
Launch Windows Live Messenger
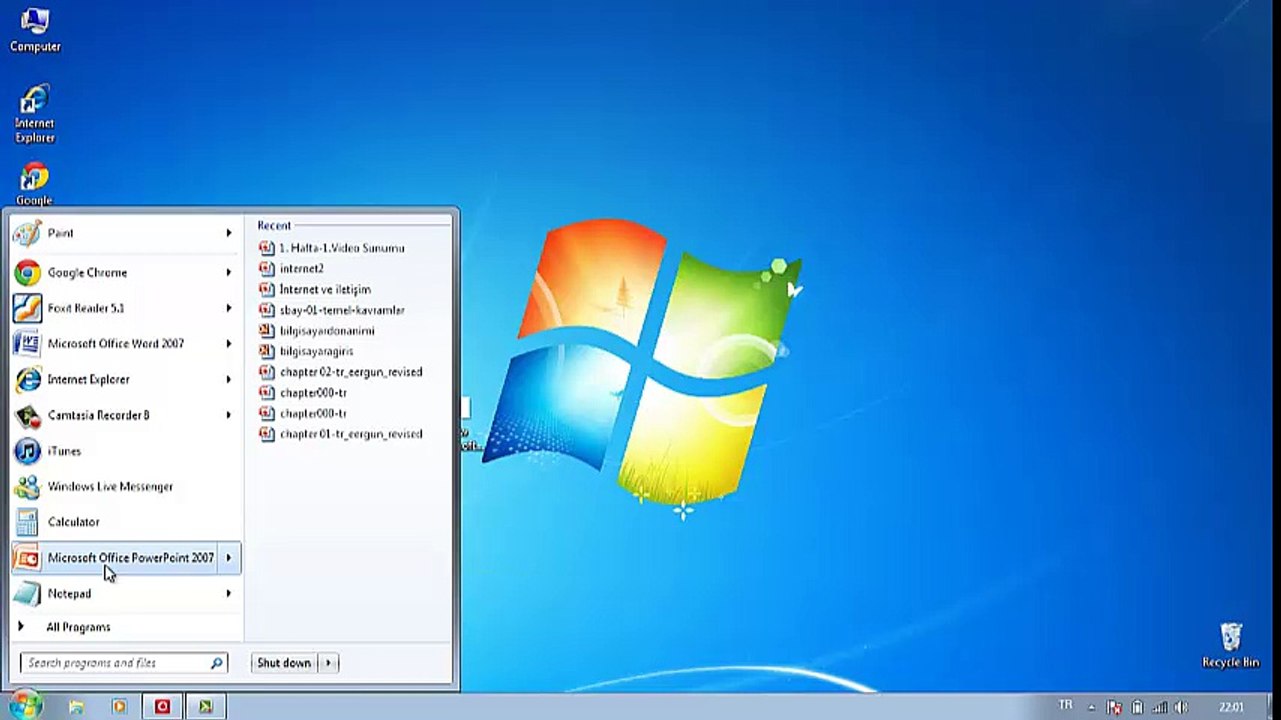125,486
